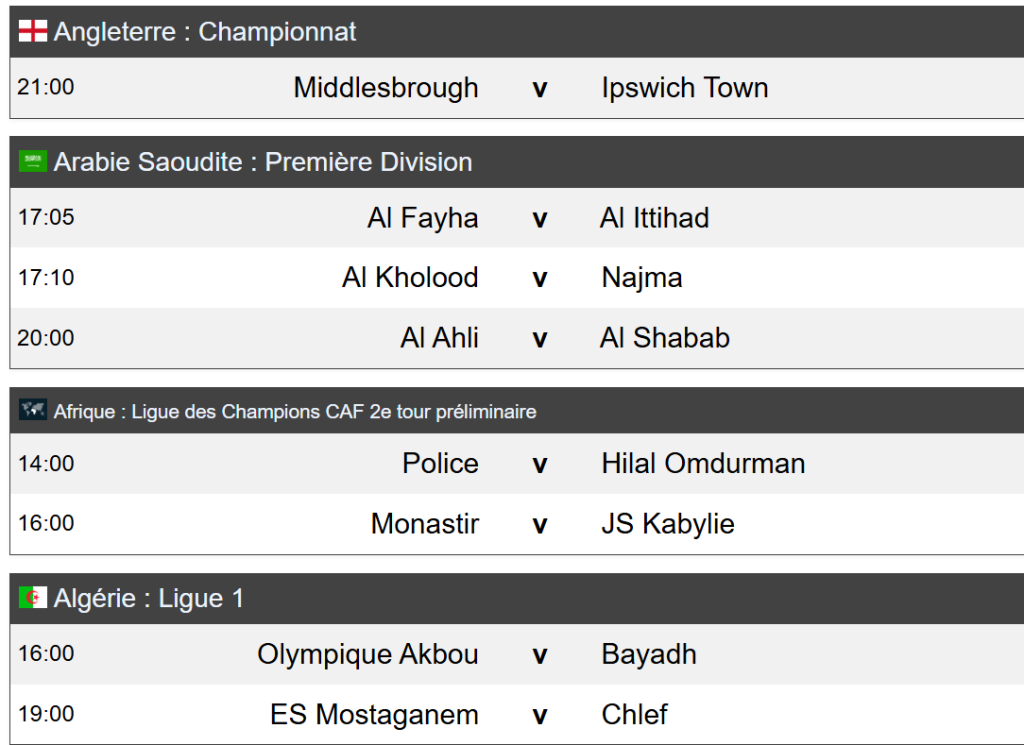Click the England flag icon
Viewport: 1024px width, 745px height.
(33, 32)
